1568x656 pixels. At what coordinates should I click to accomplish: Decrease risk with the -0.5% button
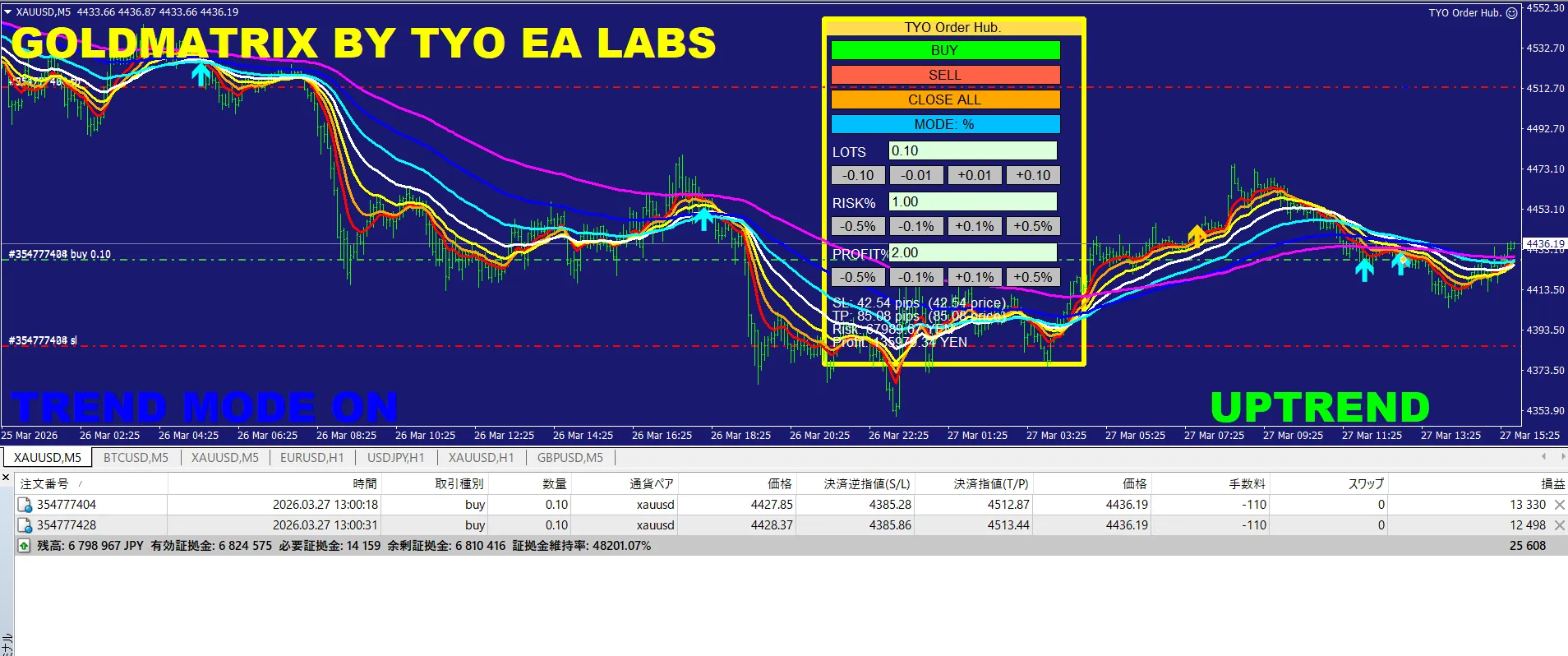pyautogui.click(x=858, y=226)
